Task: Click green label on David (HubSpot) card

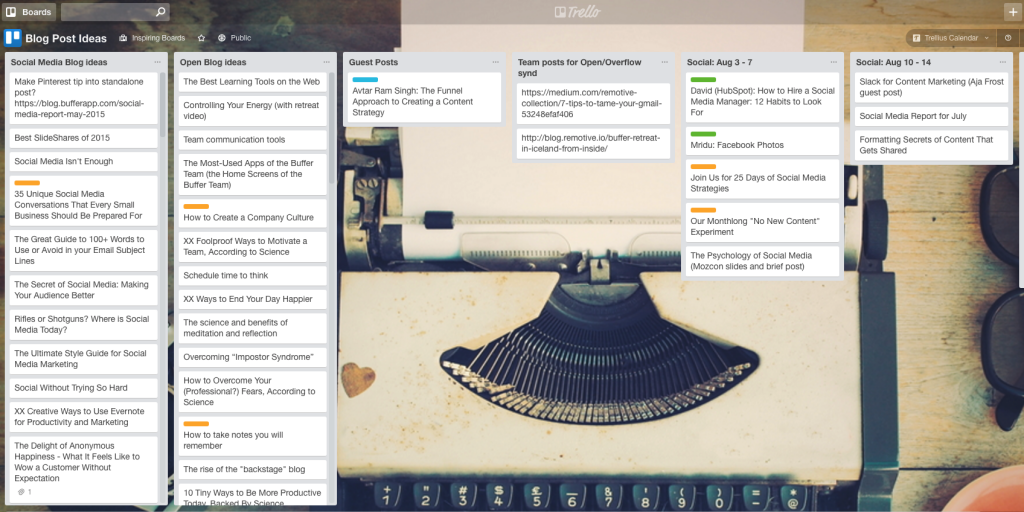Action: click(703, 80)
